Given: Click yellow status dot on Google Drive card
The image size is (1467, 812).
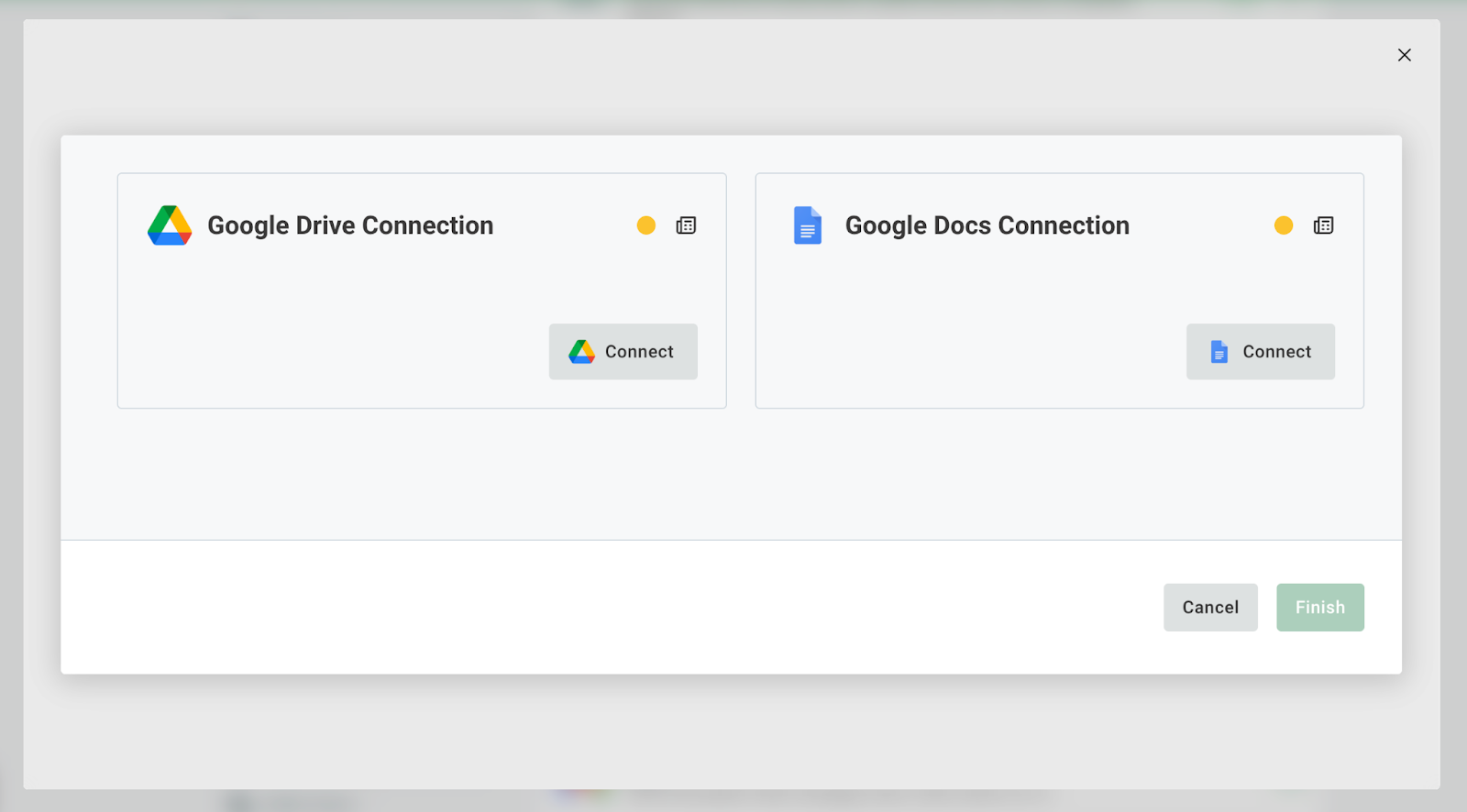Looking at the screenshot, I should click(646, 225).
